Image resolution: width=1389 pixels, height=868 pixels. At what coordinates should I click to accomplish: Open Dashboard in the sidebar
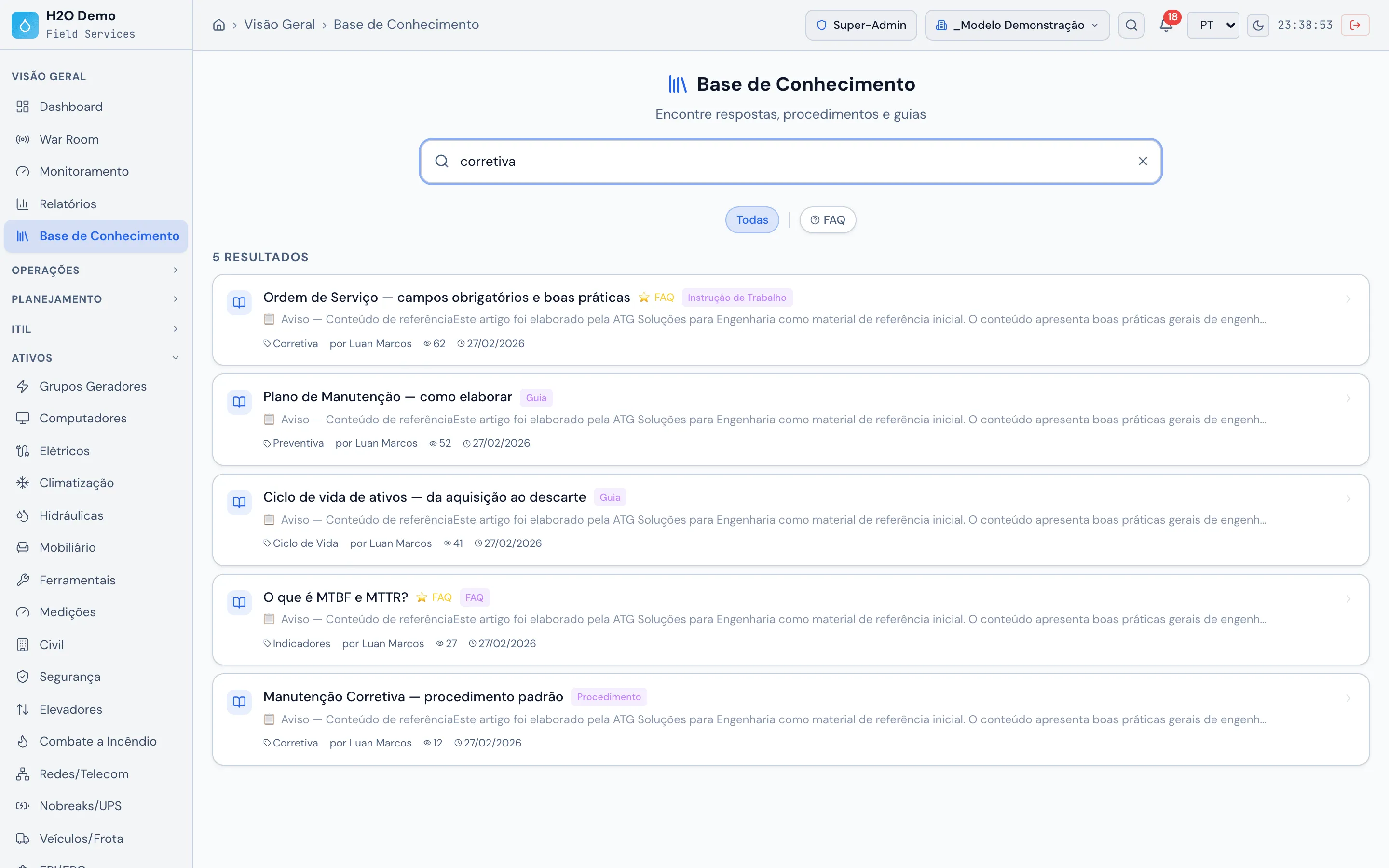click(x=96, y=107)
